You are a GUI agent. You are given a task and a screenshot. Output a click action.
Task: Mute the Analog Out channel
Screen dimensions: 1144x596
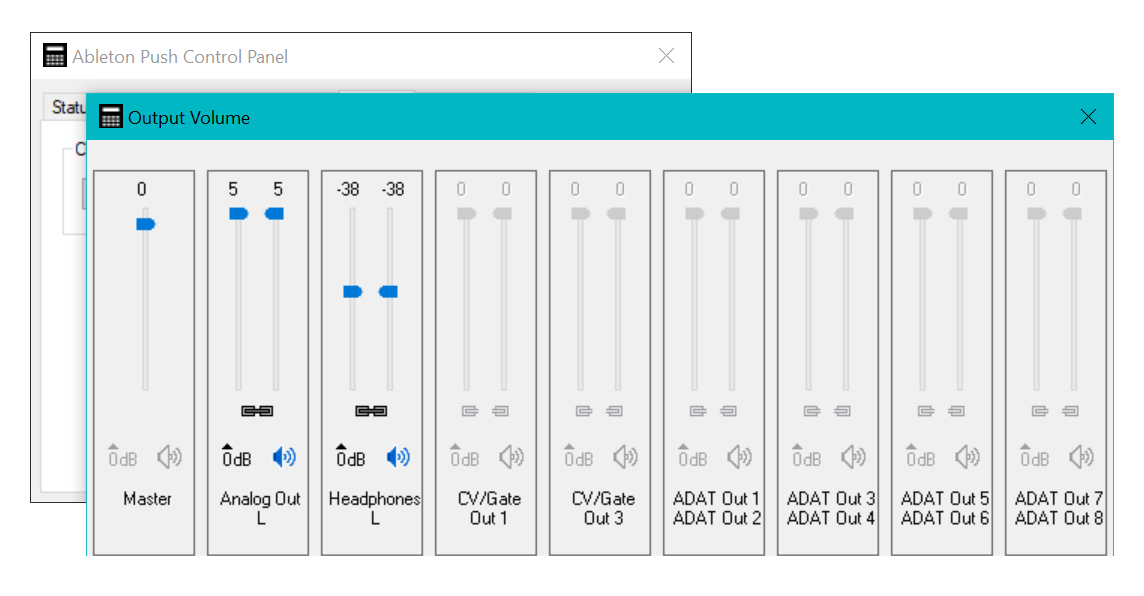click(x=284, y=457)
